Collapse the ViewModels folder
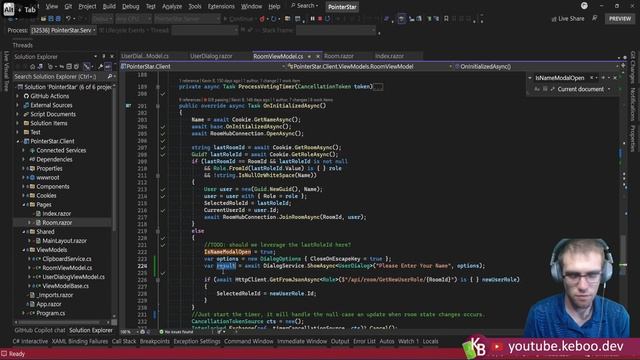Screen dimensions: 640x360 pyautogui.click(x=24, y=250)
